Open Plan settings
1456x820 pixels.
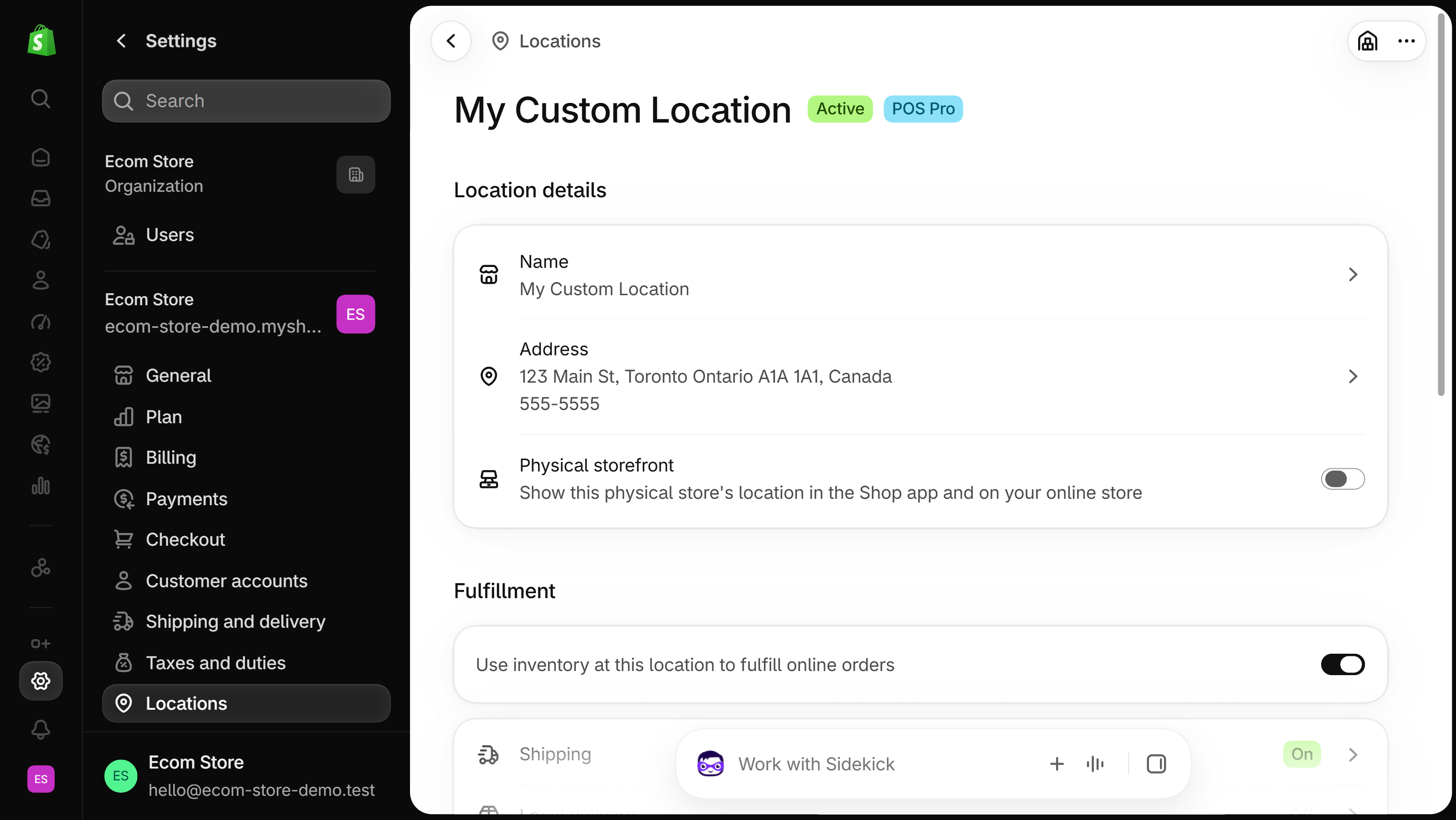pos(246,416)
